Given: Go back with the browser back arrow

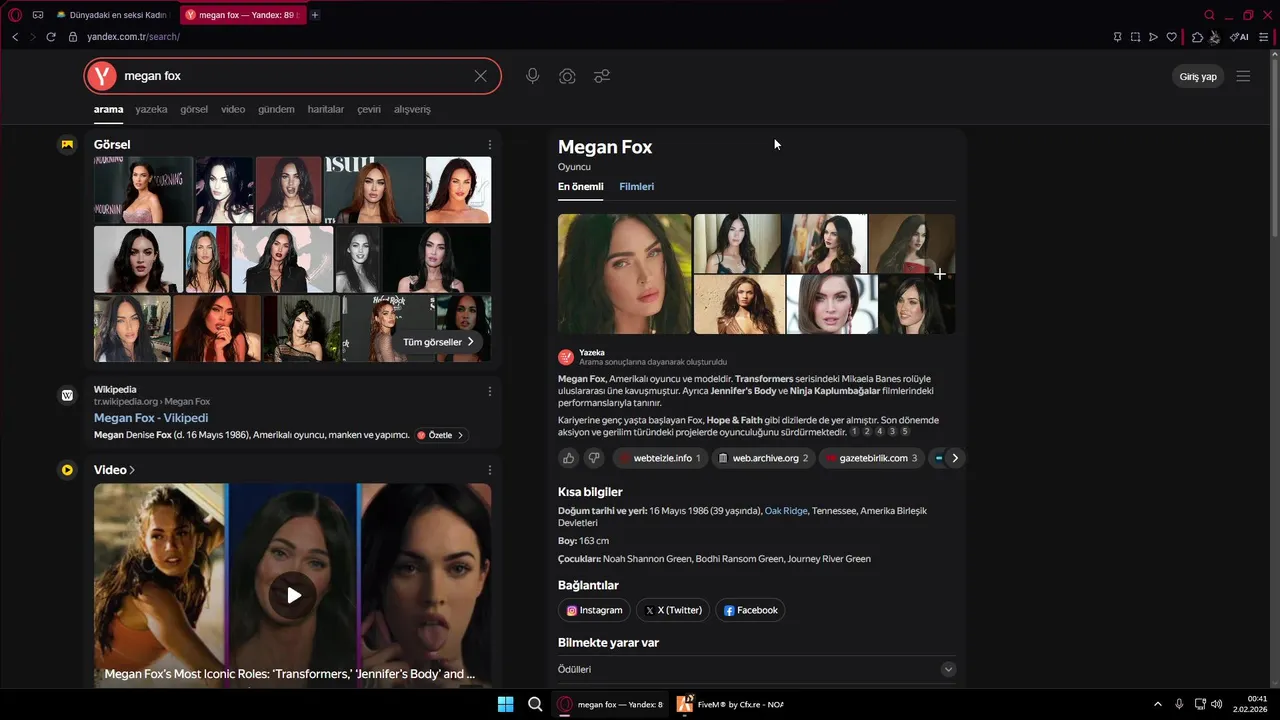Looking at the screenshot, I should point(15,37).
